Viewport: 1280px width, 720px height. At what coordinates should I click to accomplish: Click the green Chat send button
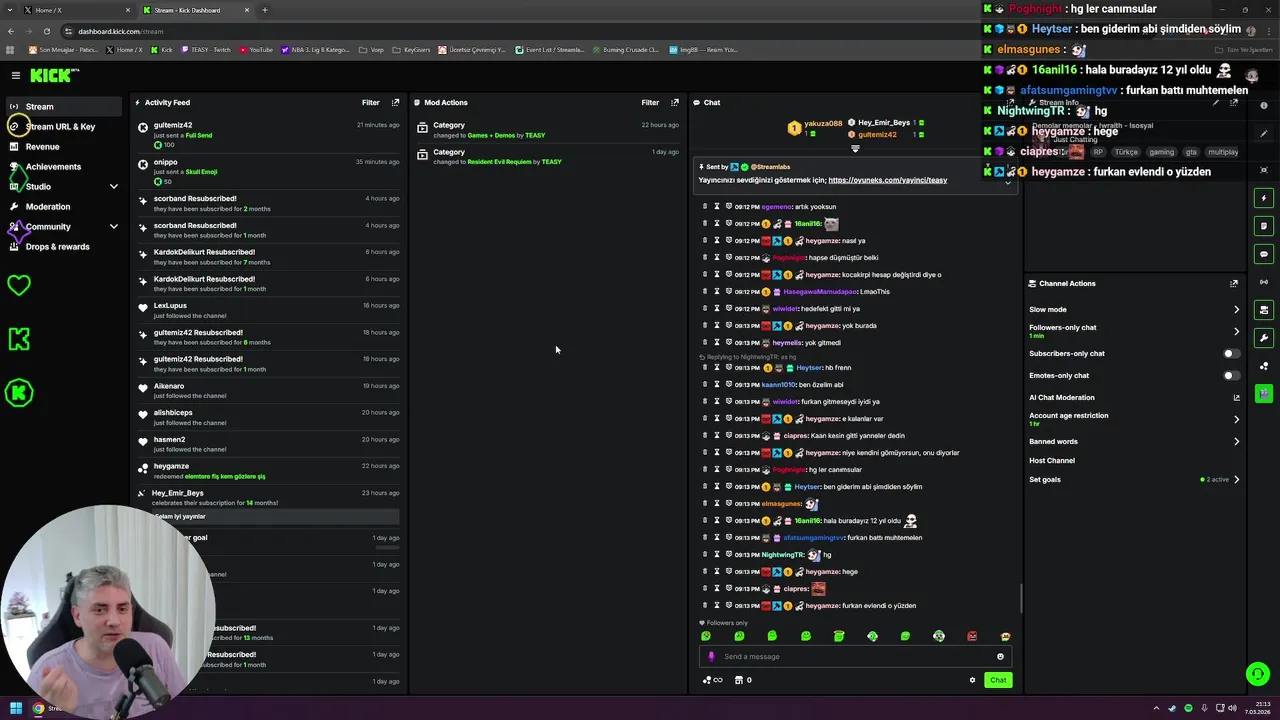[x=998, y=680]
